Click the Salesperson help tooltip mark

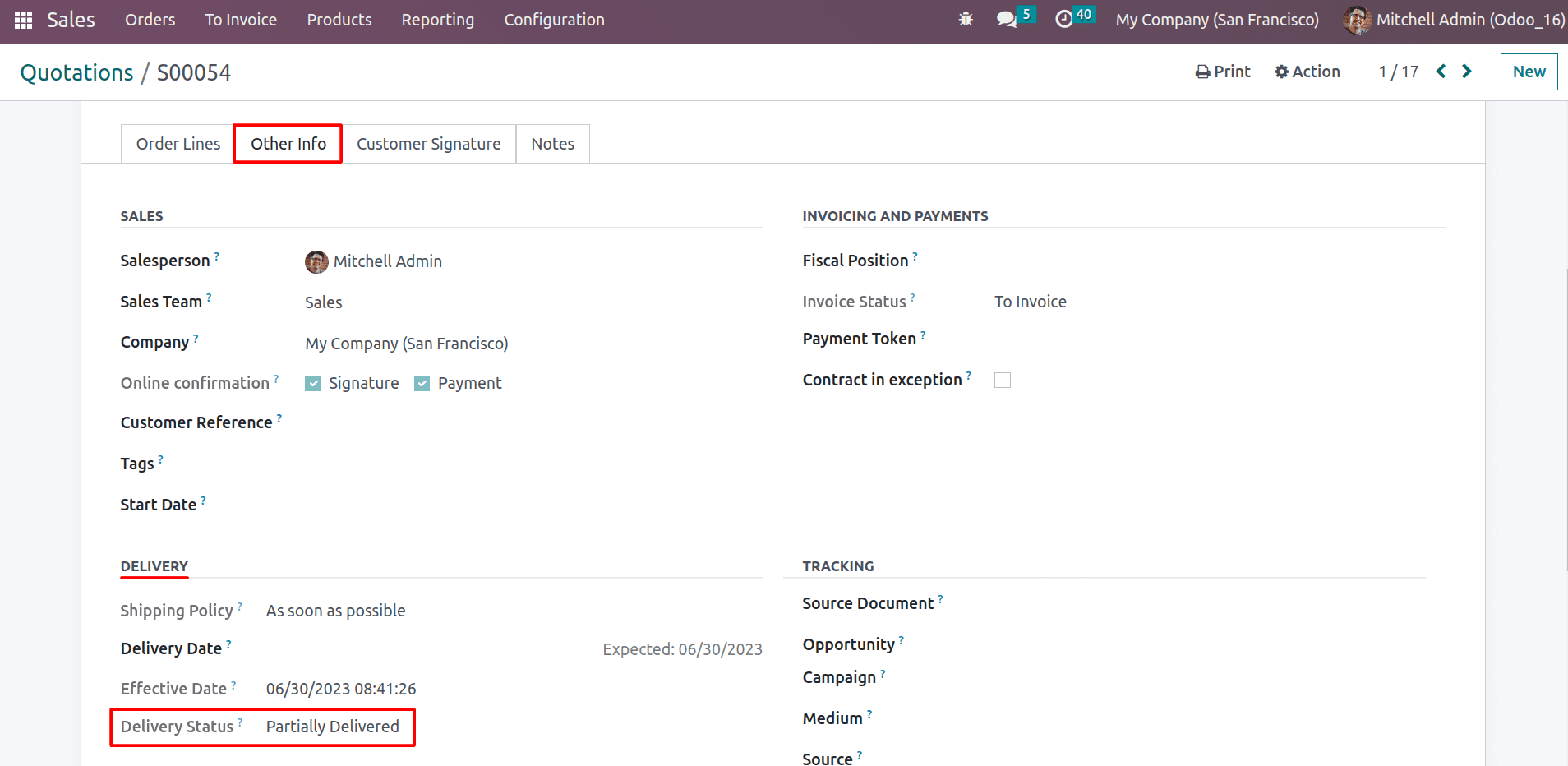(x=217, y=256)
